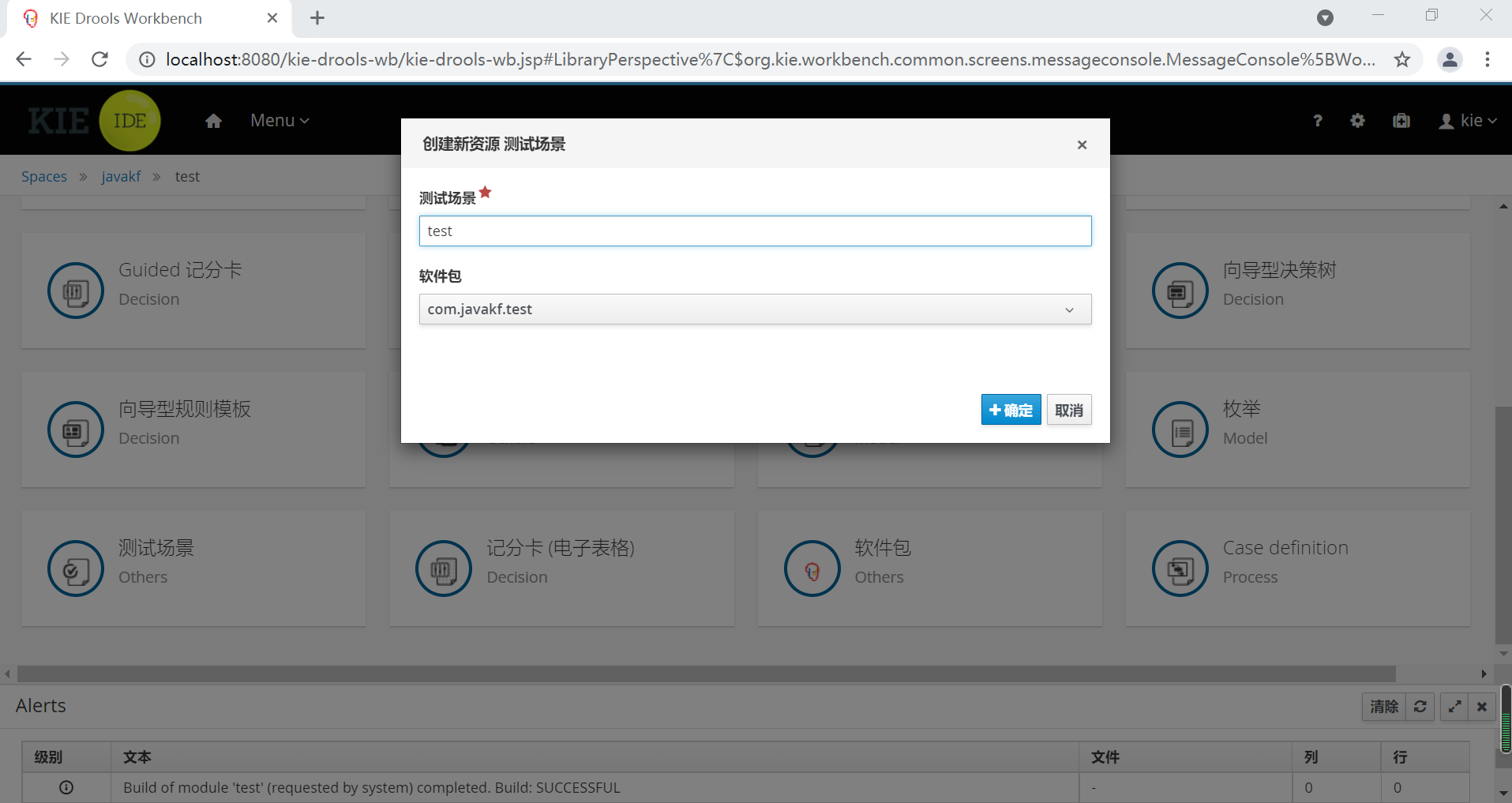The height and width of the screenshot is (803, 1512).
Task: Click the 取消 cancel button
Action: (x=1068, y=410)
